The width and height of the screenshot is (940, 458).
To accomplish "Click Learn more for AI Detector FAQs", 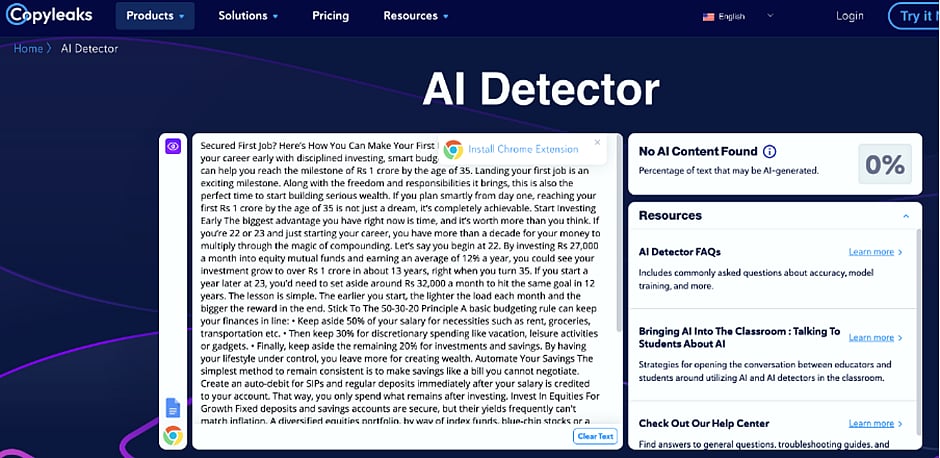I will (875, 253).
